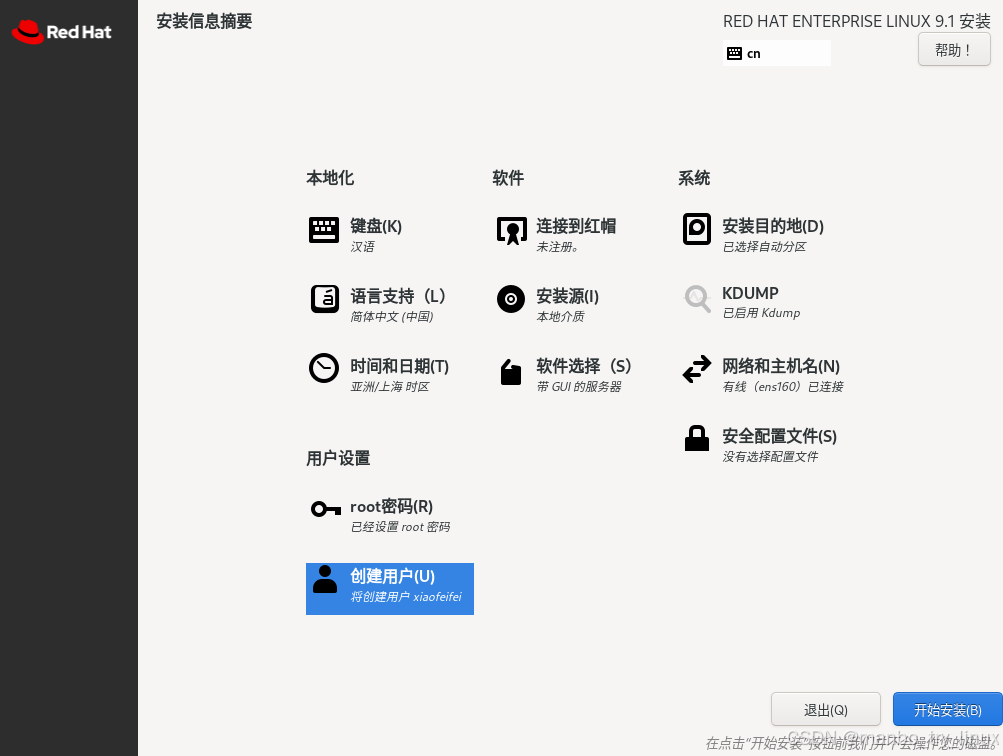
Task: Click the clock icon for time and date
Action: click(x=324, y=368)
